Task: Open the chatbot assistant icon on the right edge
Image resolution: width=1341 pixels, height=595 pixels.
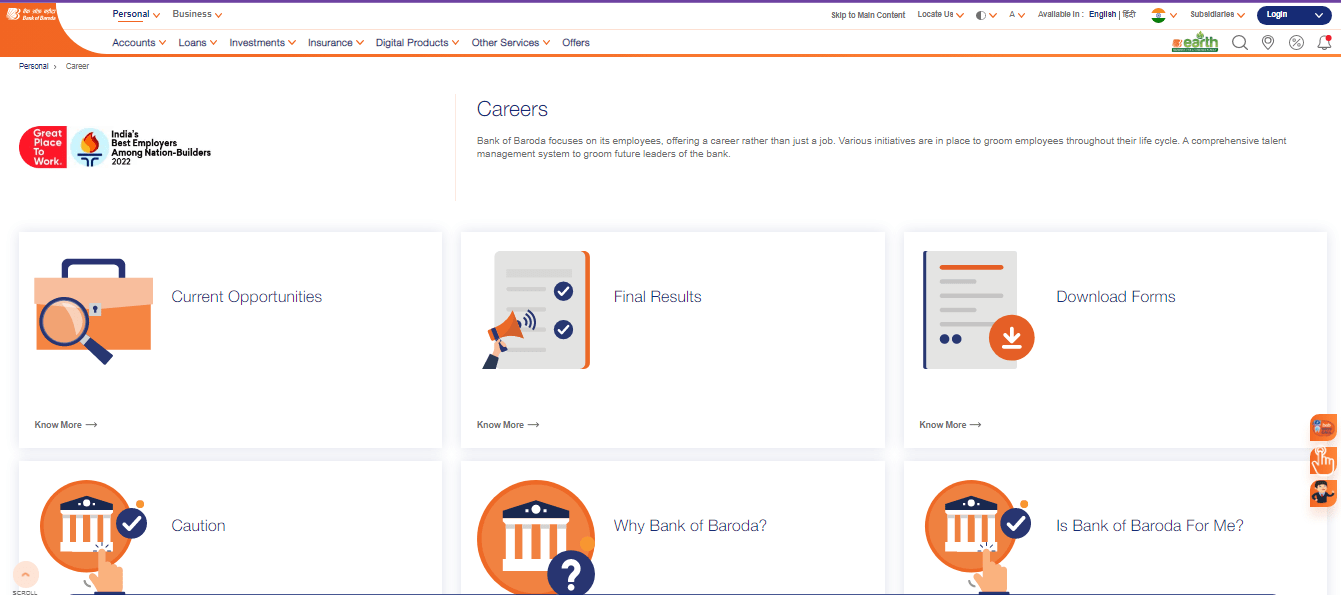Action: point(1322,493)
